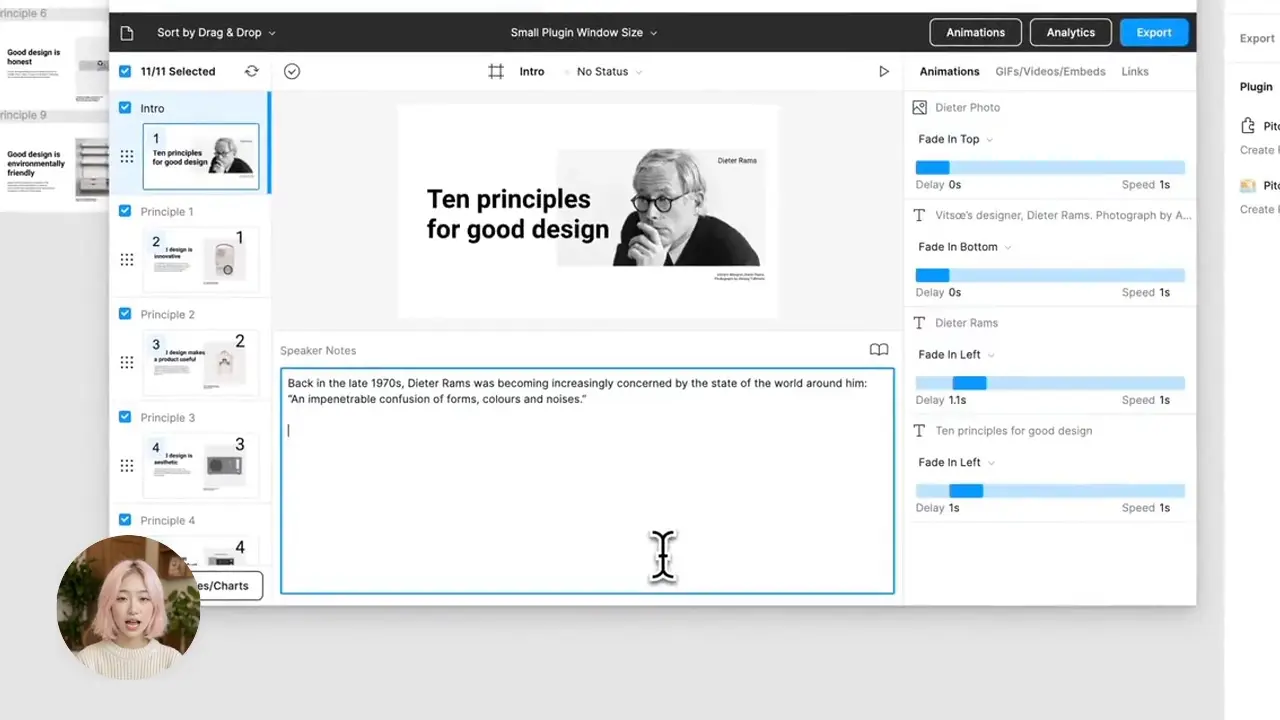The image size is (1280, 720).
Task: Click the circled checkmark icon in the toolbar
Action: tap(291, 71)
